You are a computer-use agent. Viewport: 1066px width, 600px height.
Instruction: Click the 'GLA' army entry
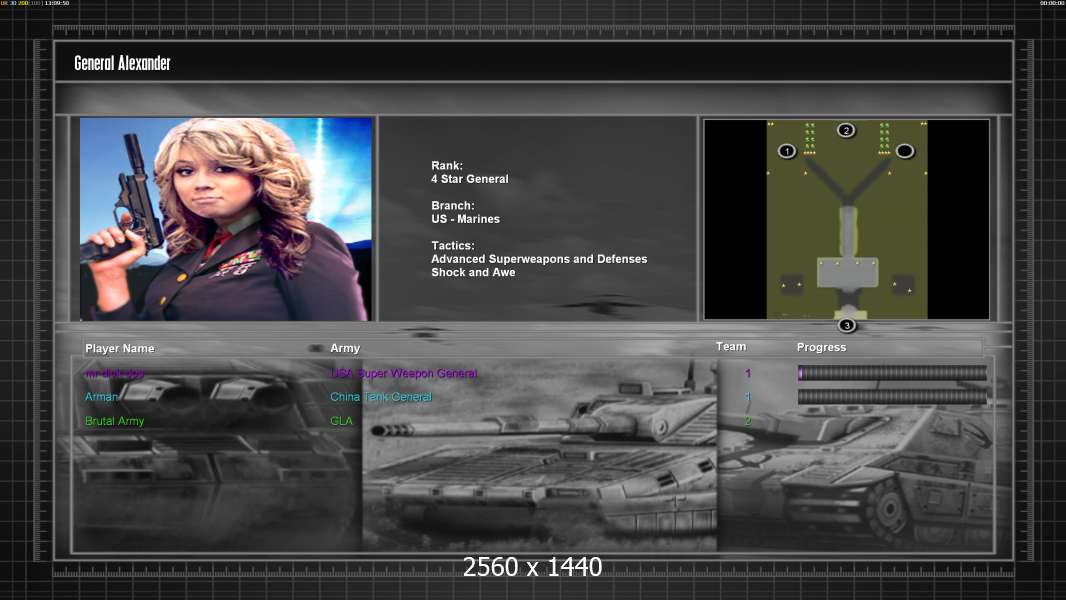click(341, 421)
